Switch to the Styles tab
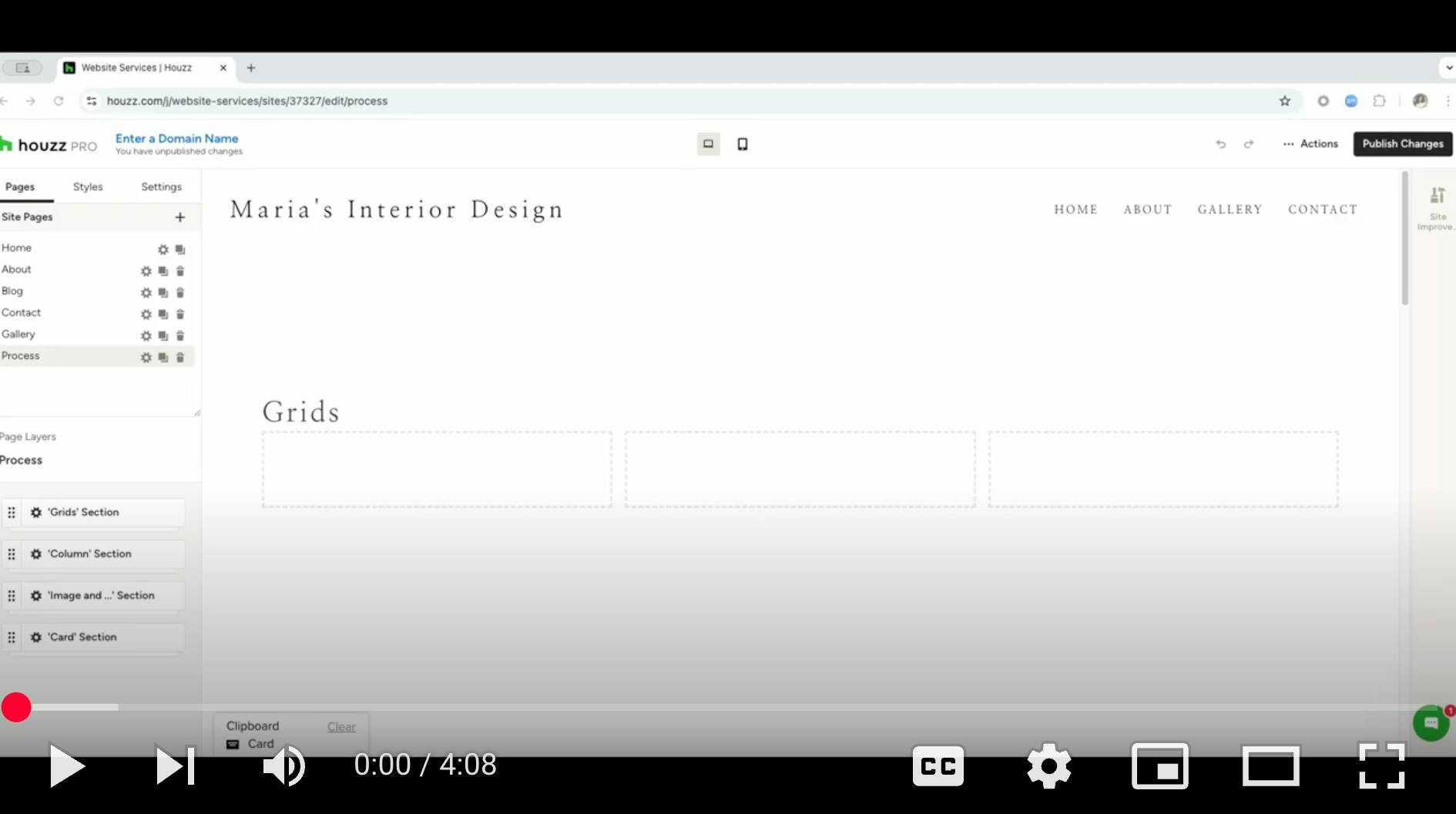 88,187
